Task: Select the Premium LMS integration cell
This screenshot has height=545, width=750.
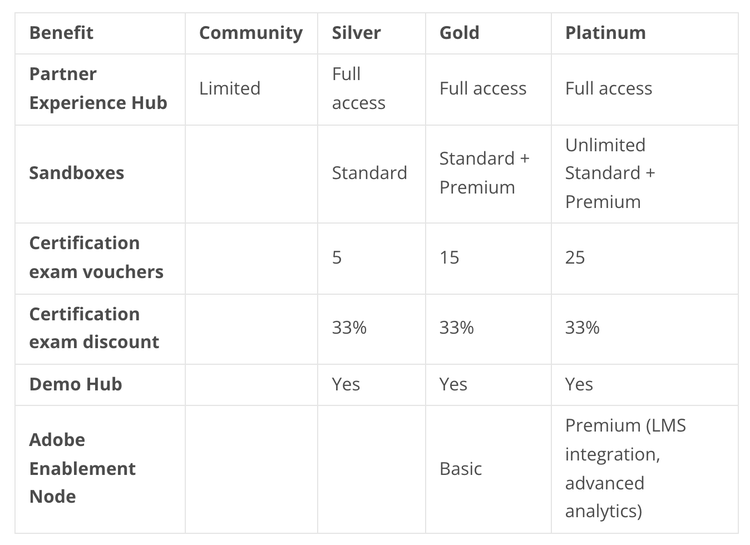Action: (x=625, y=468)
